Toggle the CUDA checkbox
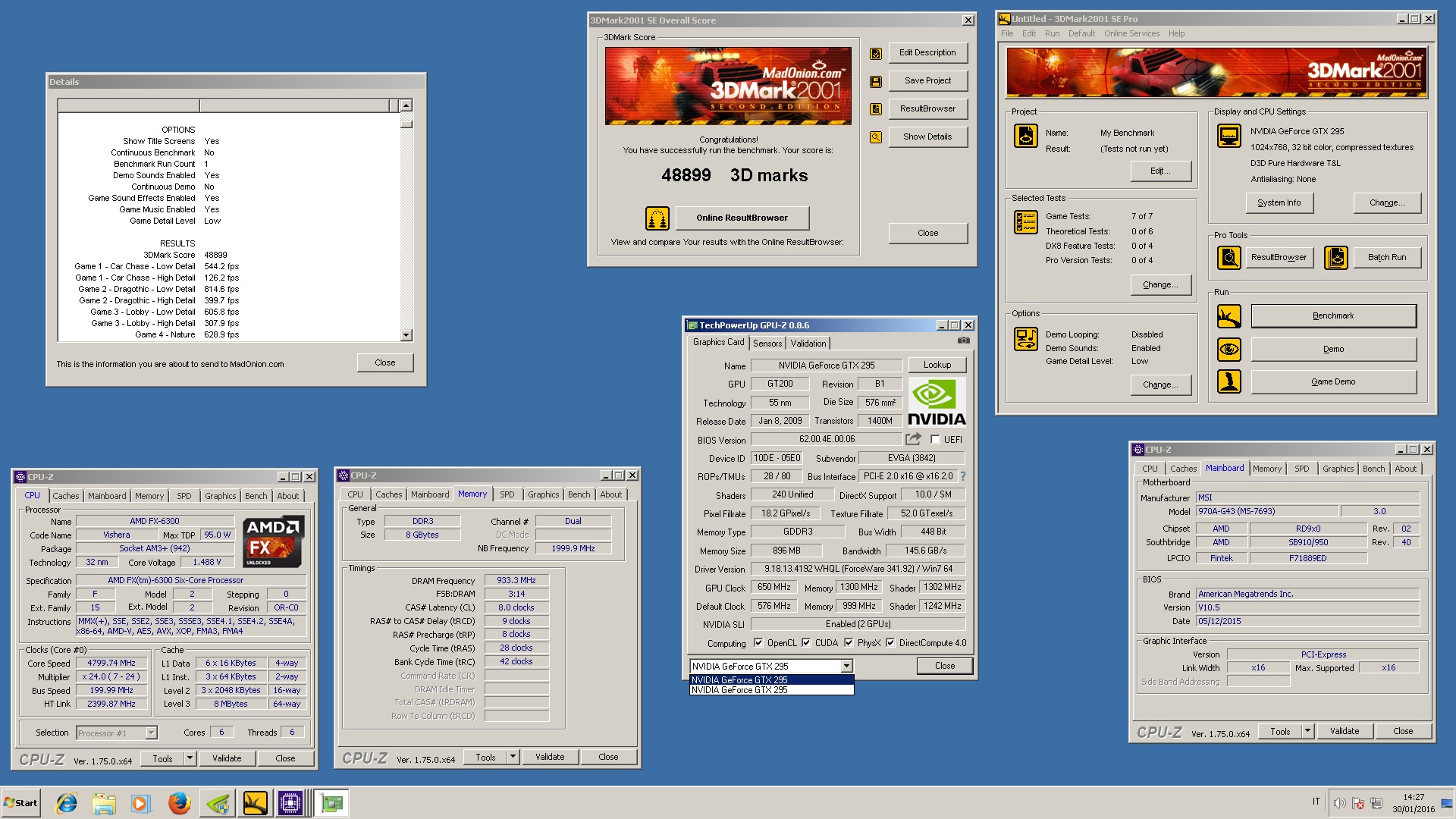The image size is (1456, 819). pos(806,643)
